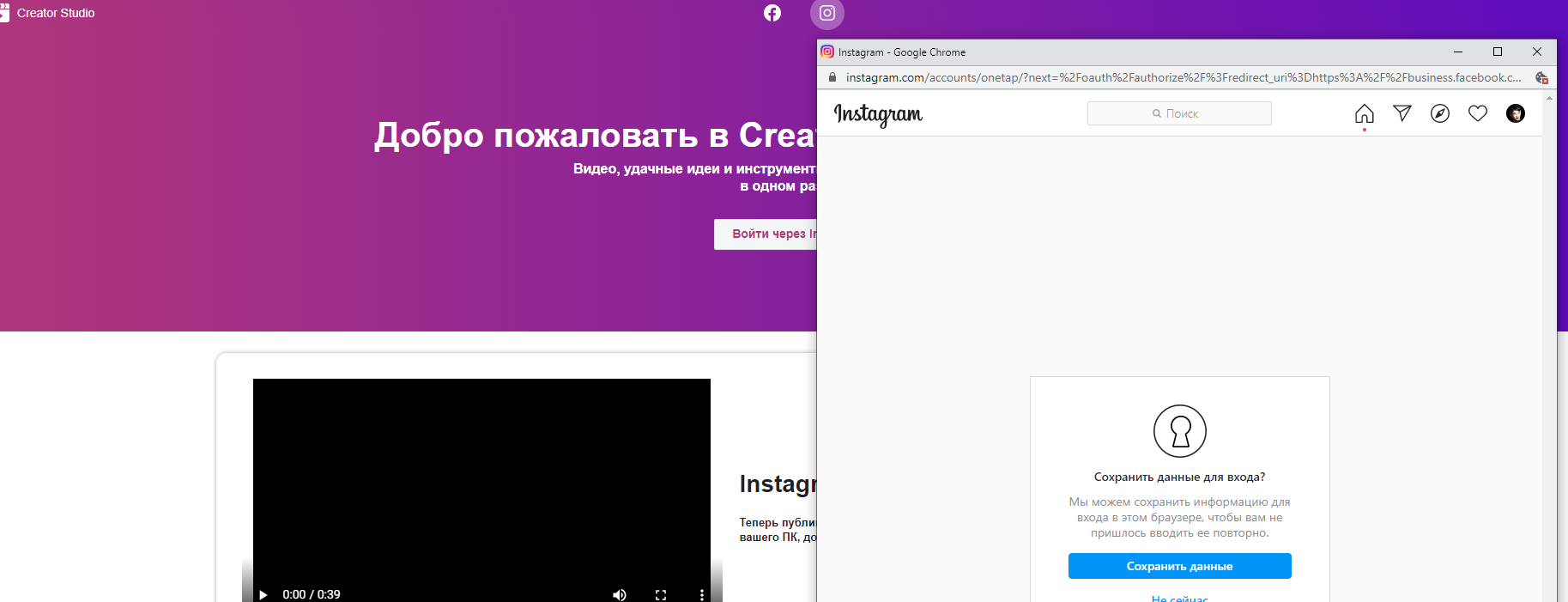Click the blocked cookies icon in address bar

coord(1541,77)
